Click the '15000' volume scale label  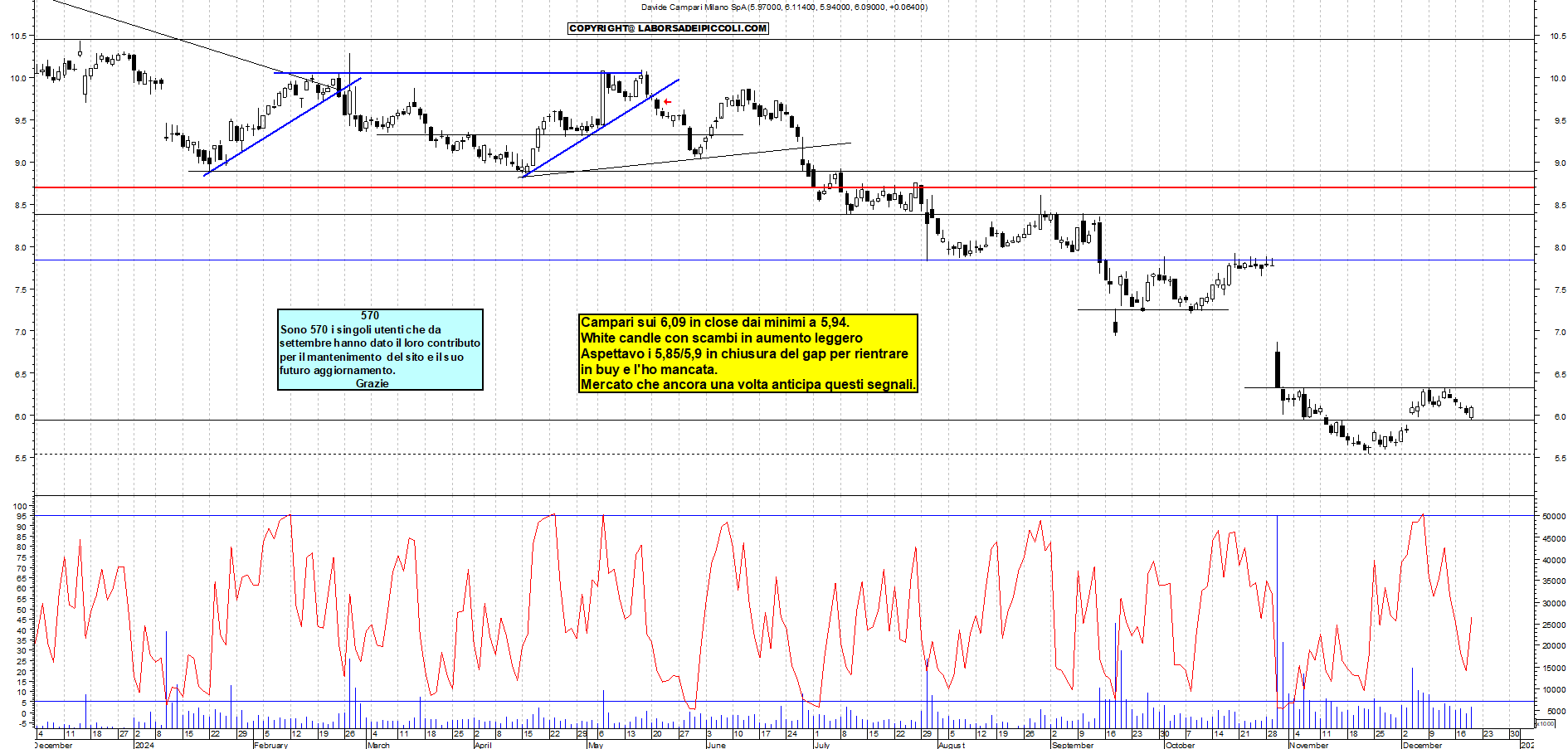pyautogui.click(x=1554, y=668)
